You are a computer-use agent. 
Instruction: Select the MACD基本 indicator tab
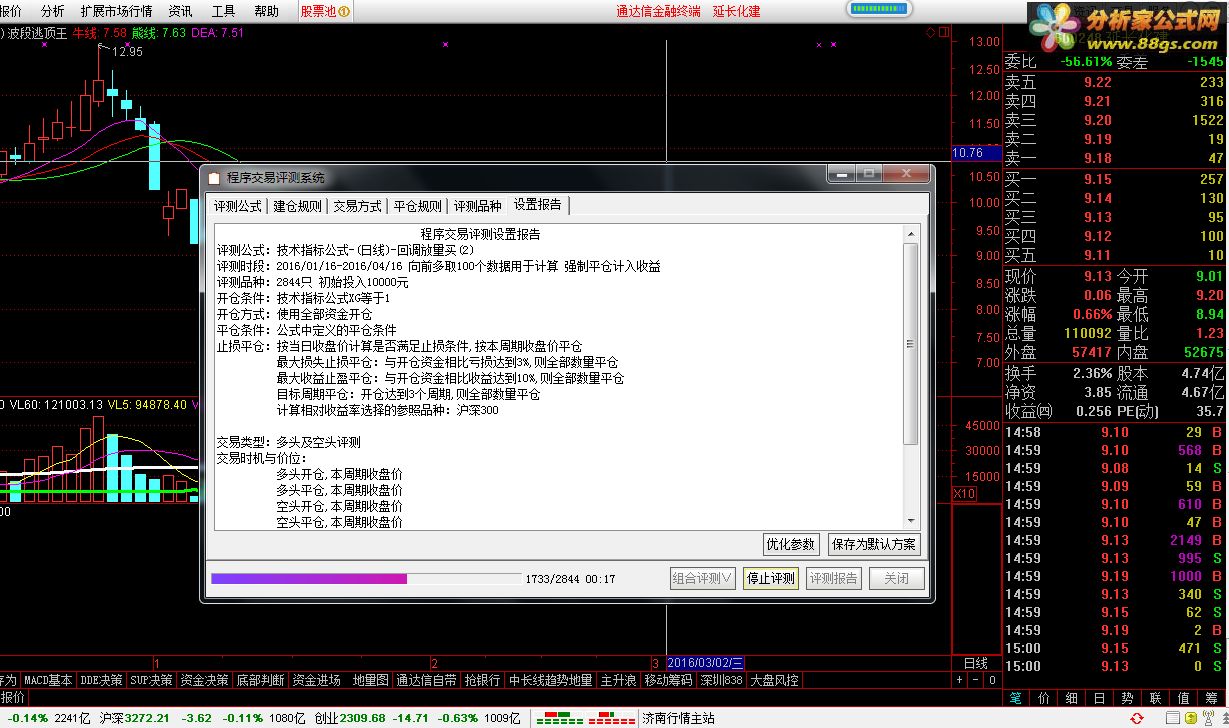49,680
